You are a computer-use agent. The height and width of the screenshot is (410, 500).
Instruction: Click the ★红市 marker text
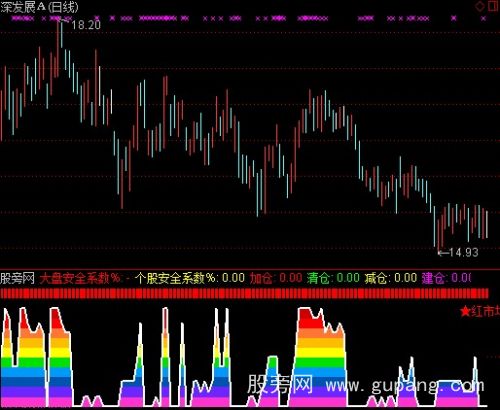coord(479,312)
